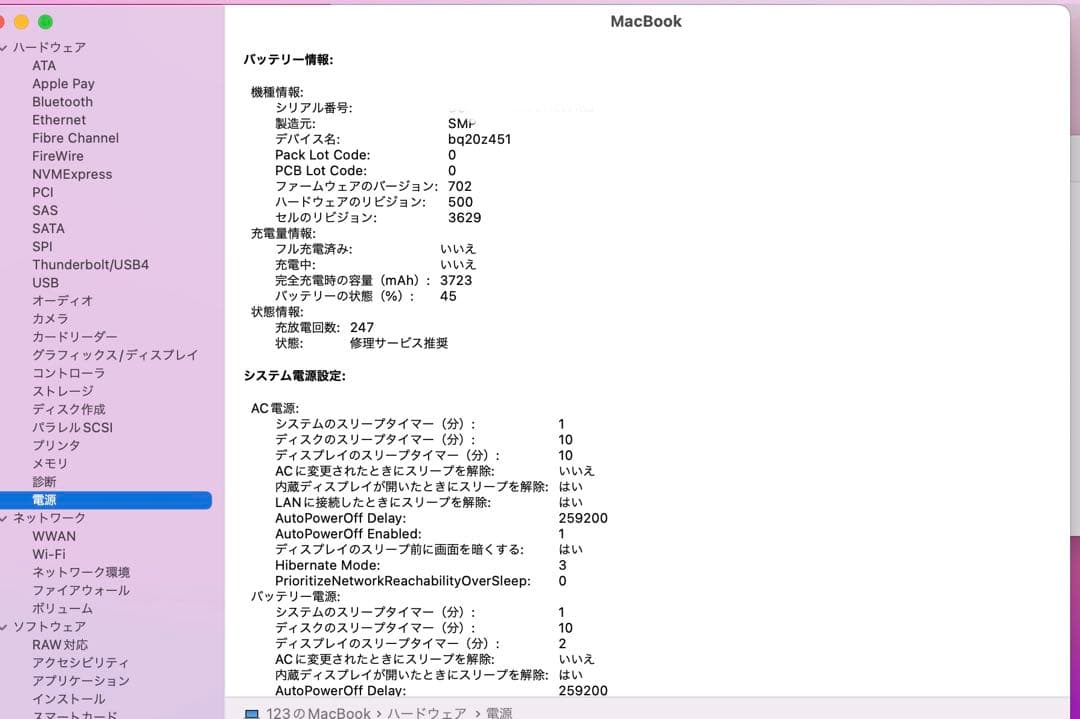Open Wi-Fi in the sidebar
Viewport: 1080px width, 719px height.
(49, 554)
